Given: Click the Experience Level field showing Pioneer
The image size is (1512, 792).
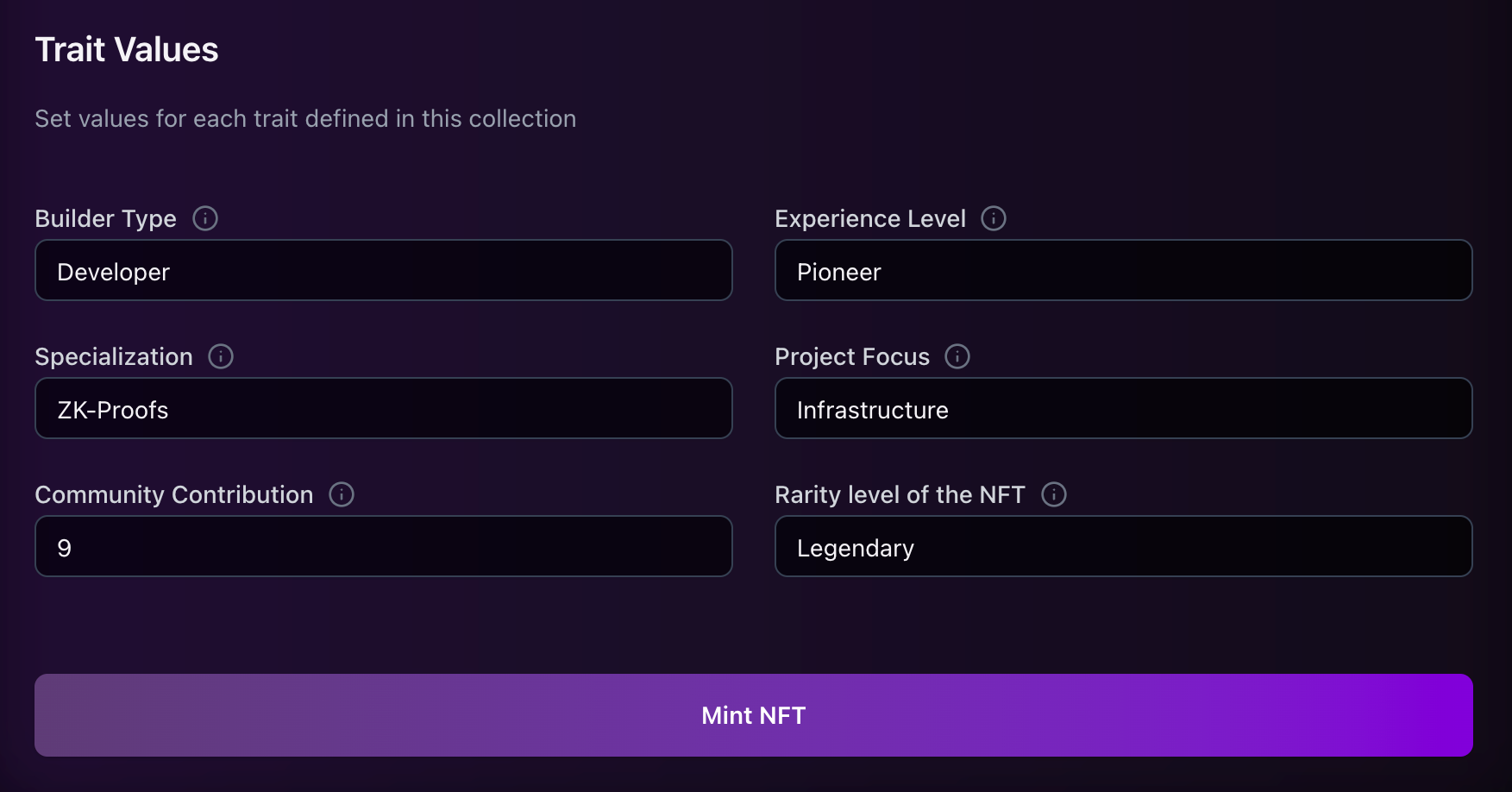Looking at the screenshot, I should point(1123,271).
